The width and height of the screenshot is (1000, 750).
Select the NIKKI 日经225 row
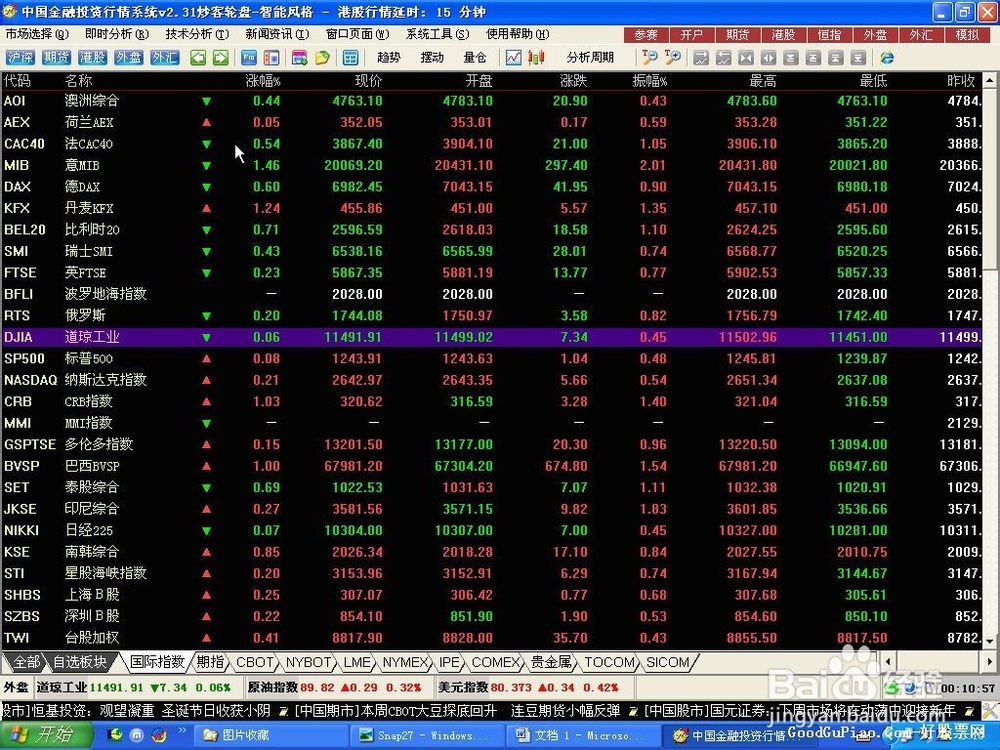tap(491, 531)
